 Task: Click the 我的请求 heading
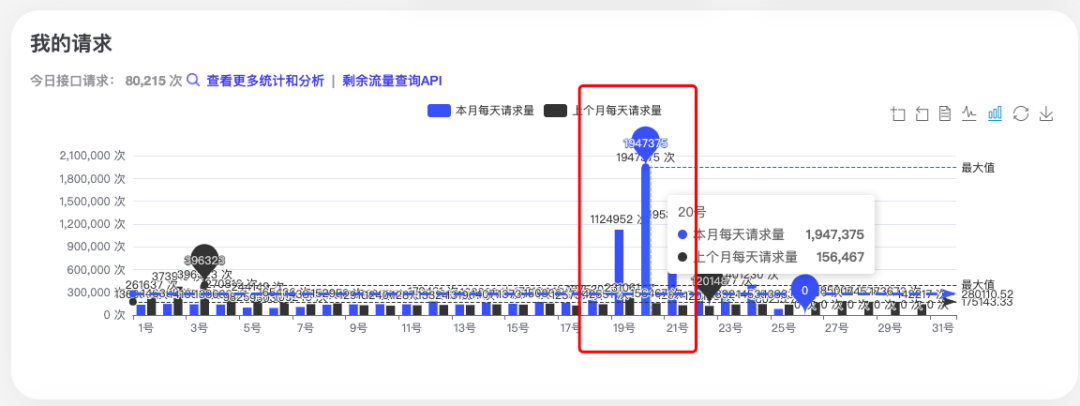point(71,43)
